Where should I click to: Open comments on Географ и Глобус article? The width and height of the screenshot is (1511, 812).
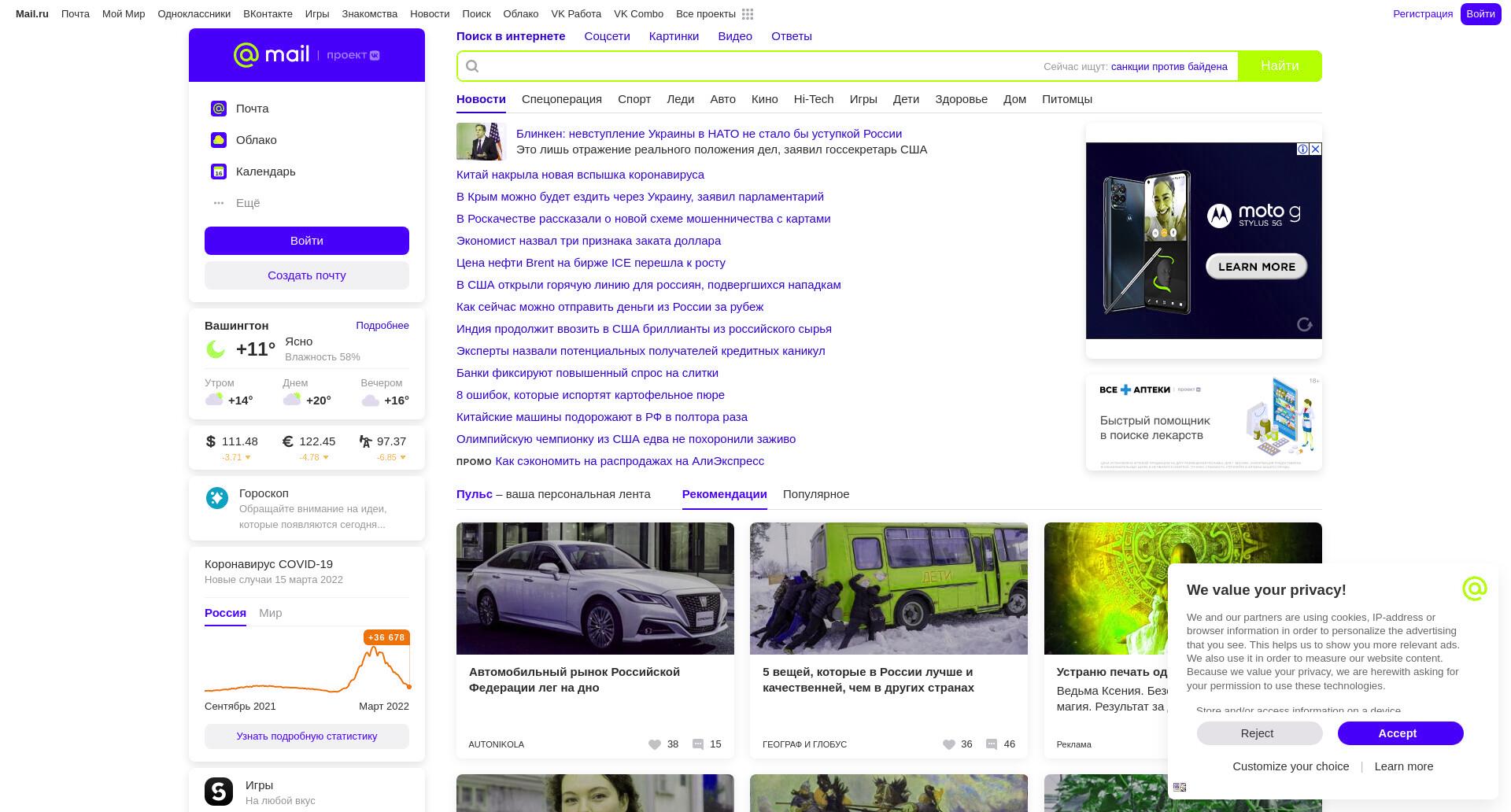pyautogui.click(x=992, y=744)
